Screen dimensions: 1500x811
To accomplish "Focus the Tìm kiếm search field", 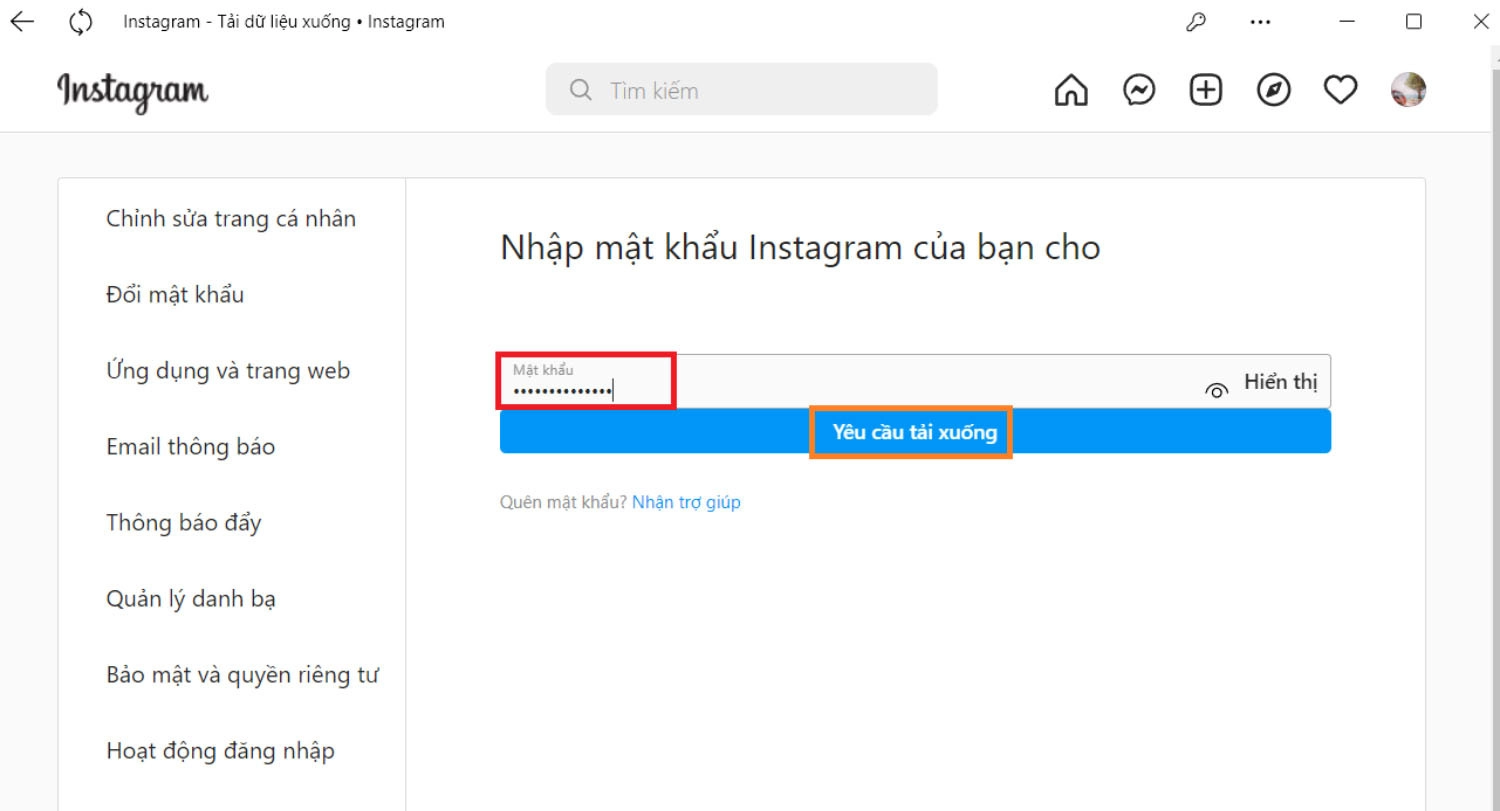I will point(741,90).
